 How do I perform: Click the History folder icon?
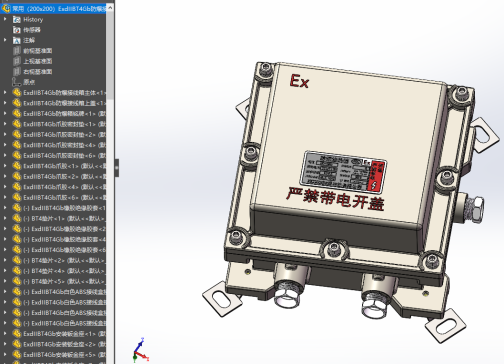pos(17,20)
